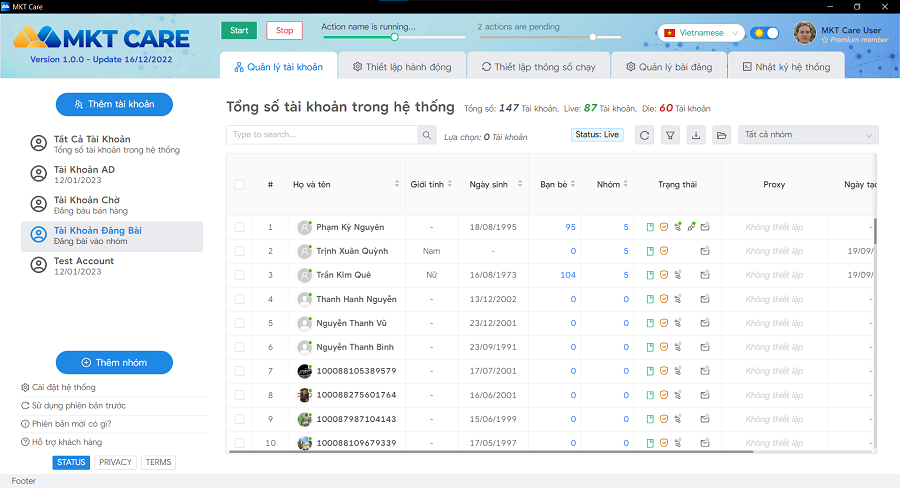The width and height of the screenshot is (900, 488).
Task: Click the proxy chain icon for Nguyễn Thanh Bình
Action: 678,347
